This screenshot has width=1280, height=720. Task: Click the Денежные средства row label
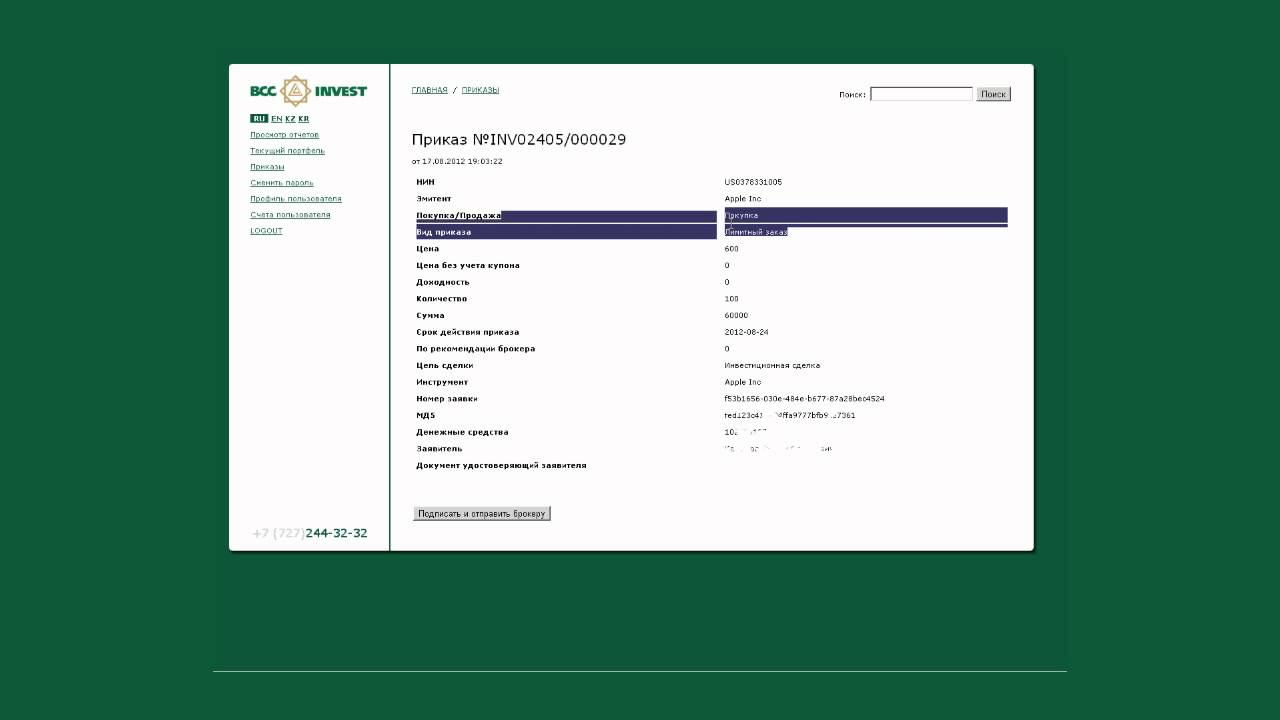click(463, 432)
